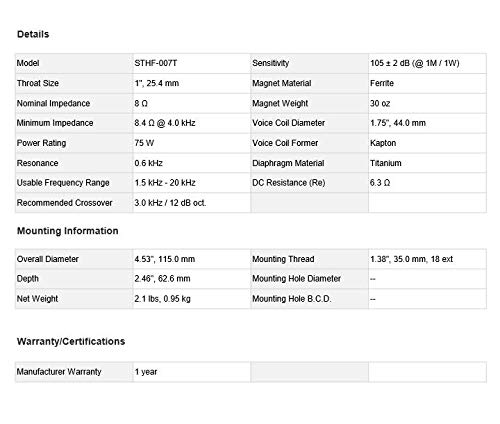The height and width of the screenshot is (424, 500).
Task: Click the Sensitivity label cell
Action: pos(309,63)
